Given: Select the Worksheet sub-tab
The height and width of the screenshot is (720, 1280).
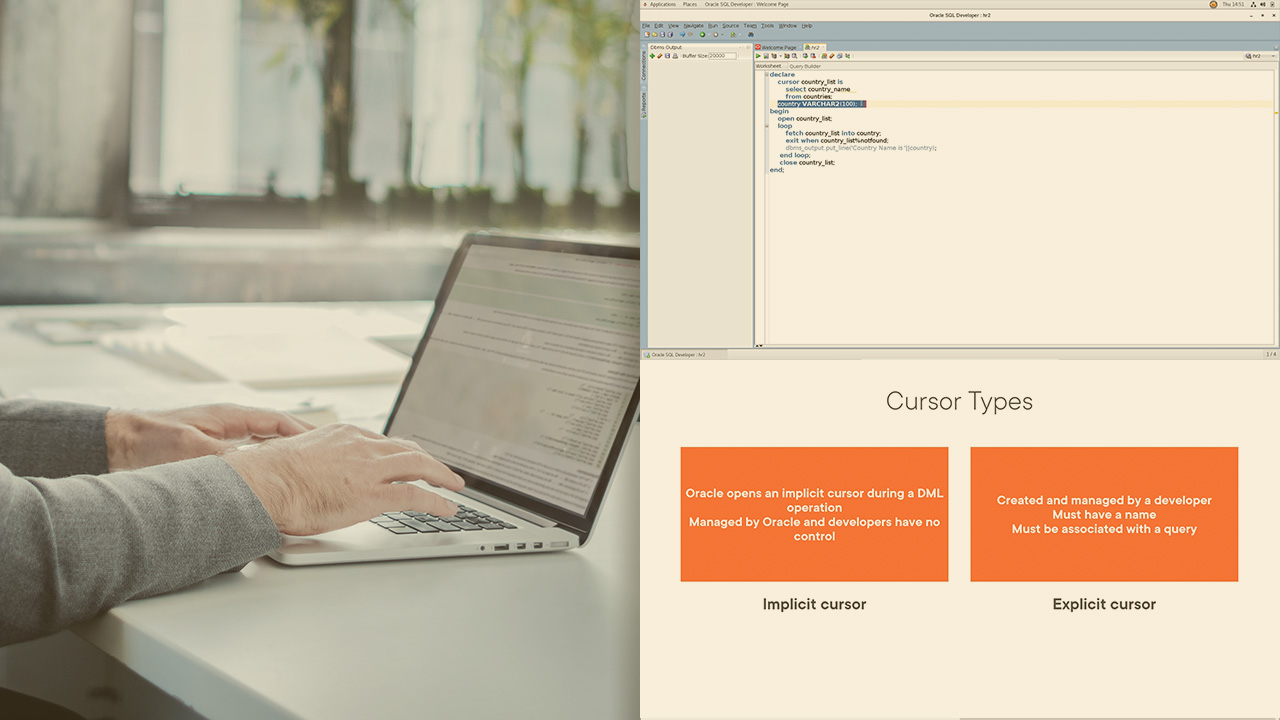Looking at the screenshot, I should [x=768, y=66].
